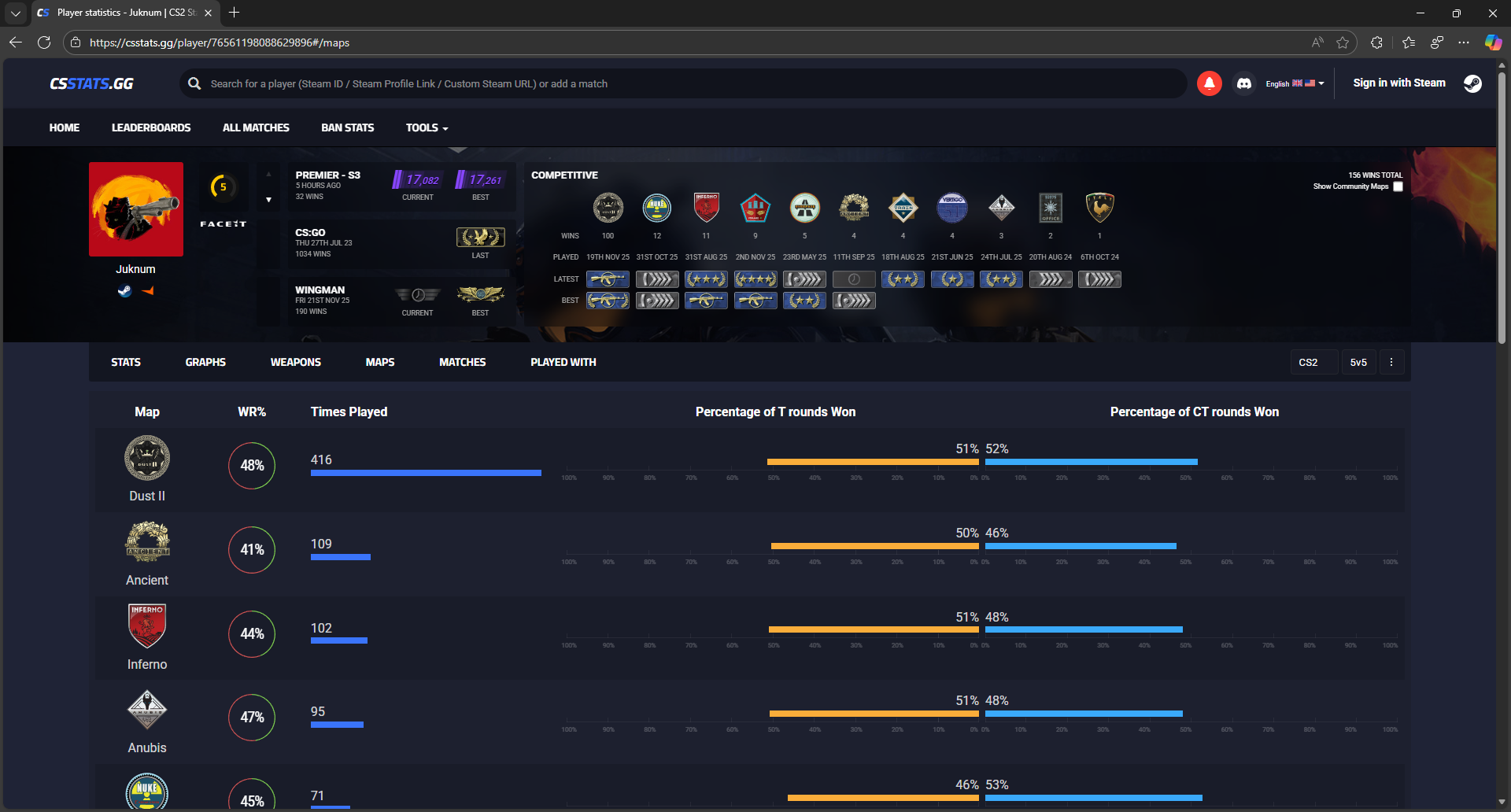Select the Inferno competitive map badge

coord(706,208)
